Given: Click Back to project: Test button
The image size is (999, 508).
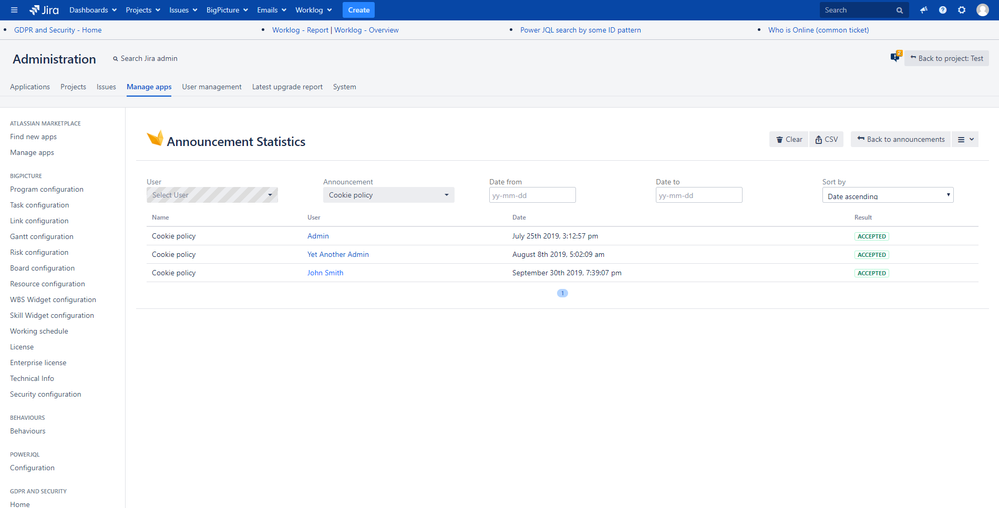Looking at the screenshot, I should coord(947,58).
